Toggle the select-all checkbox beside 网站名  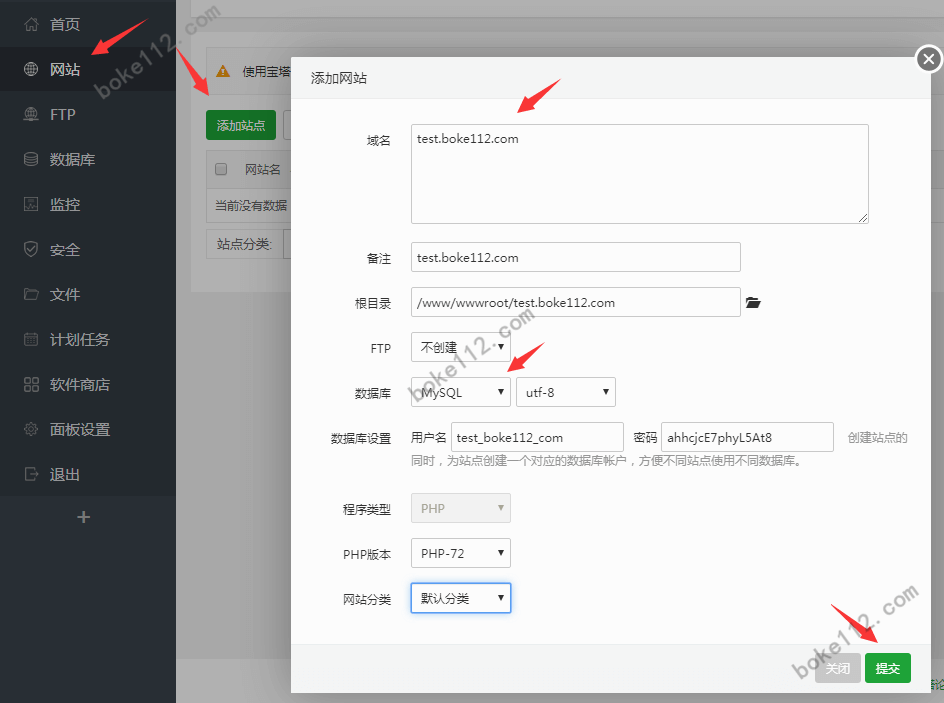pyautogui.click(x=221, y=169)
